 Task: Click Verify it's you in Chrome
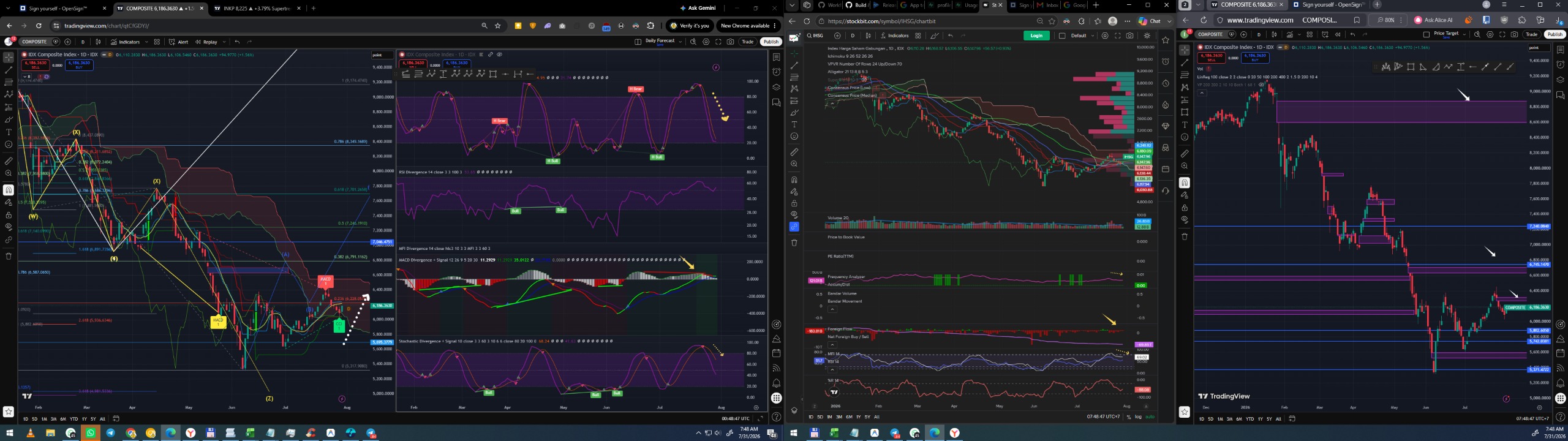click(x=690, y=26)
